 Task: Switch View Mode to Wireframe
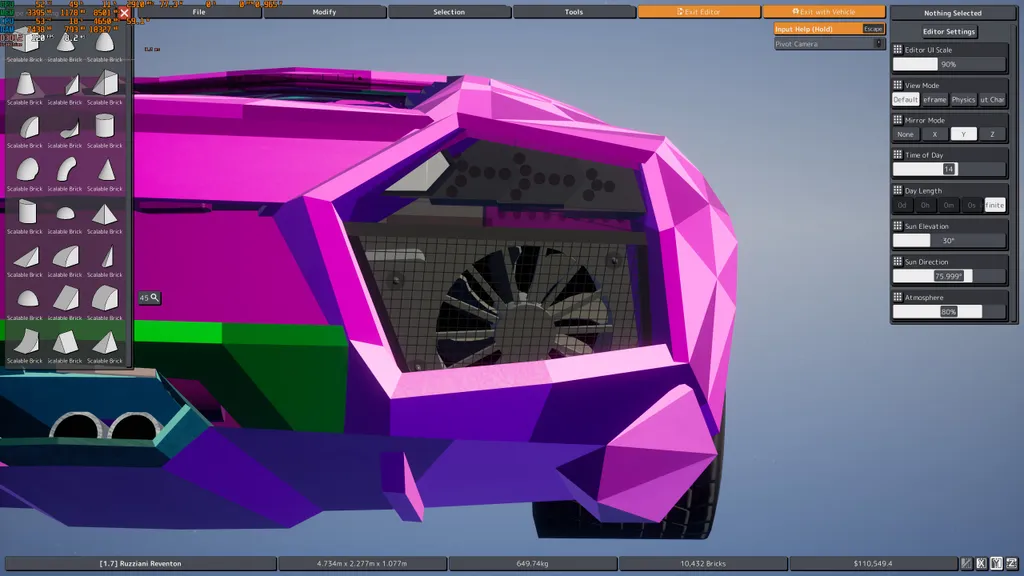coord(935,99)
